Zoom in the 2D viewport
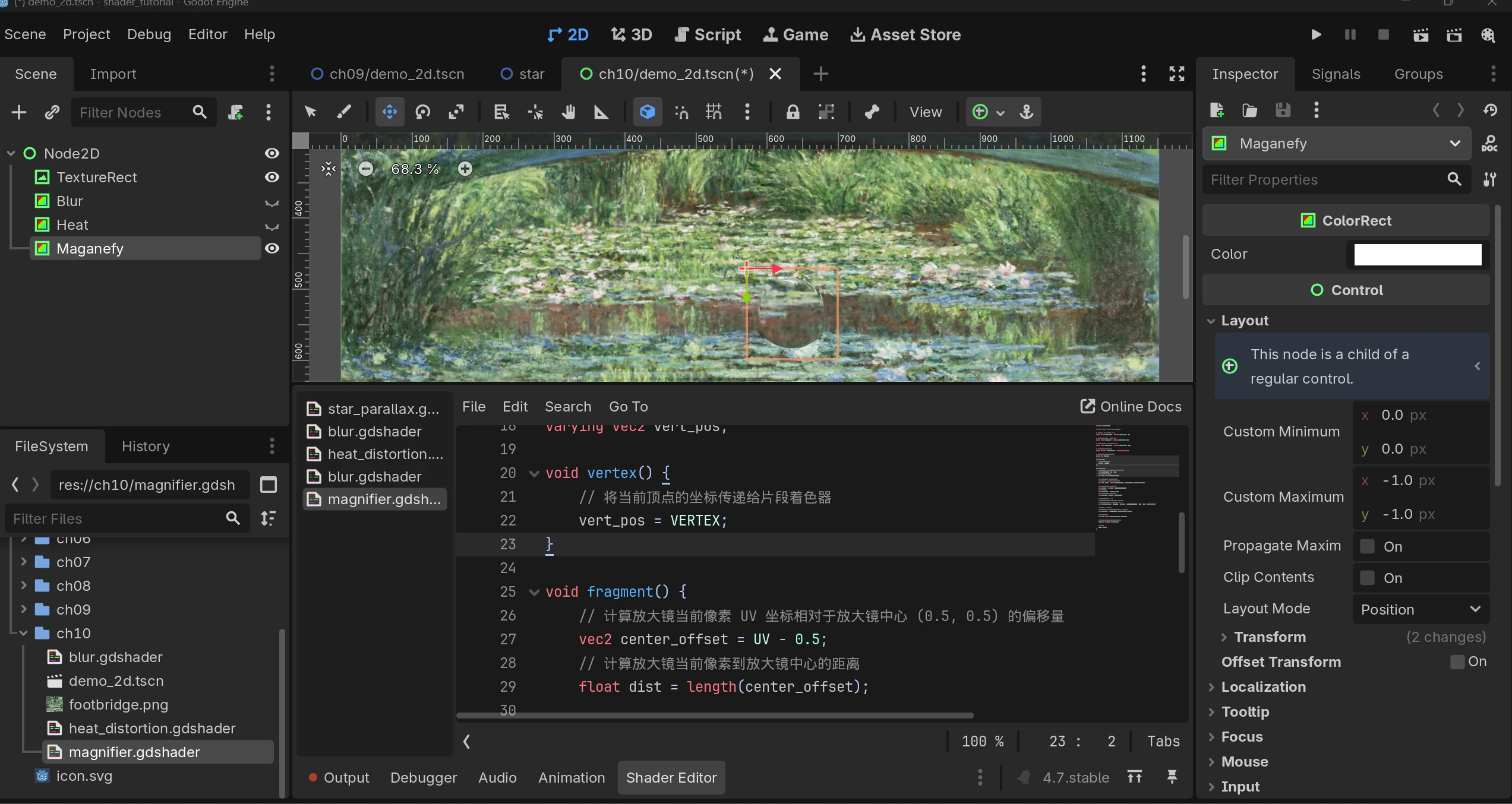The width and height of the screenshot is (1512, 804). (x=465, y=169)
